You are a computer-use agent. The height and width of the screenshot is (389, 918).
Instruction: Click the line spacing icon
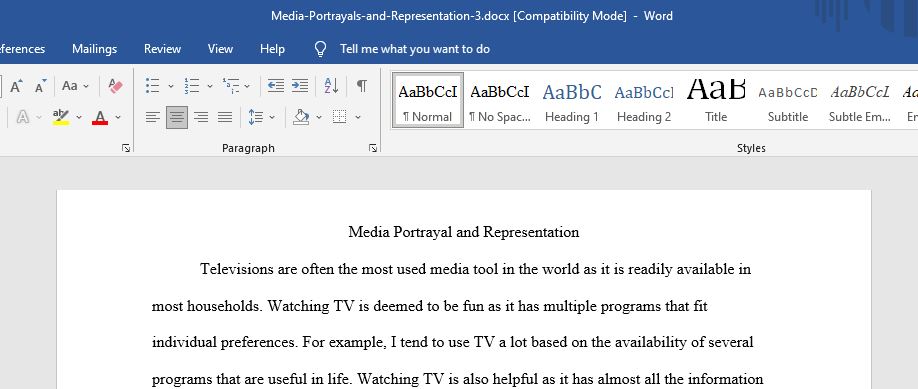click(x=256, y=117)
